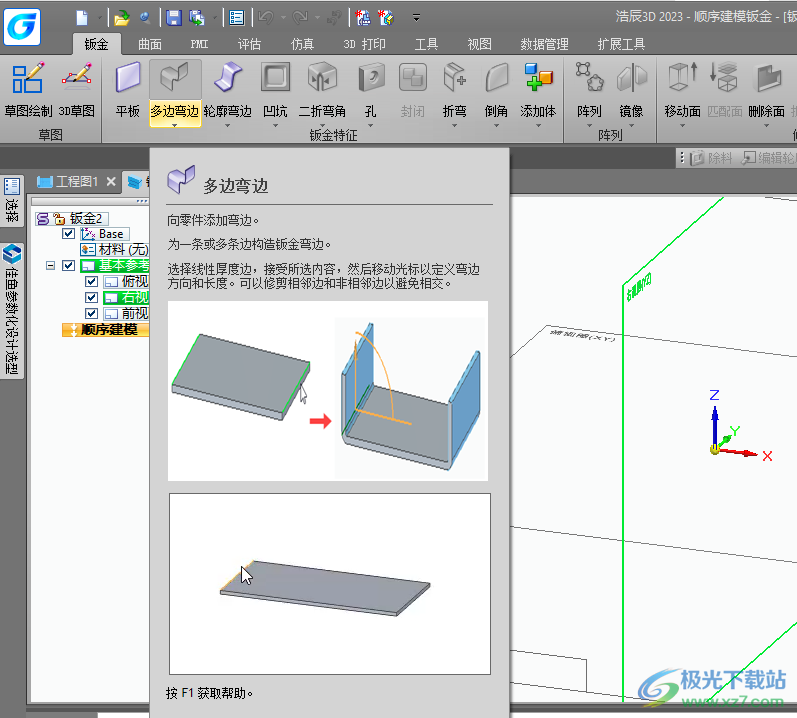
Task: Expand the 镜像 dropdown arrow
Action: (x=631, y=124)
